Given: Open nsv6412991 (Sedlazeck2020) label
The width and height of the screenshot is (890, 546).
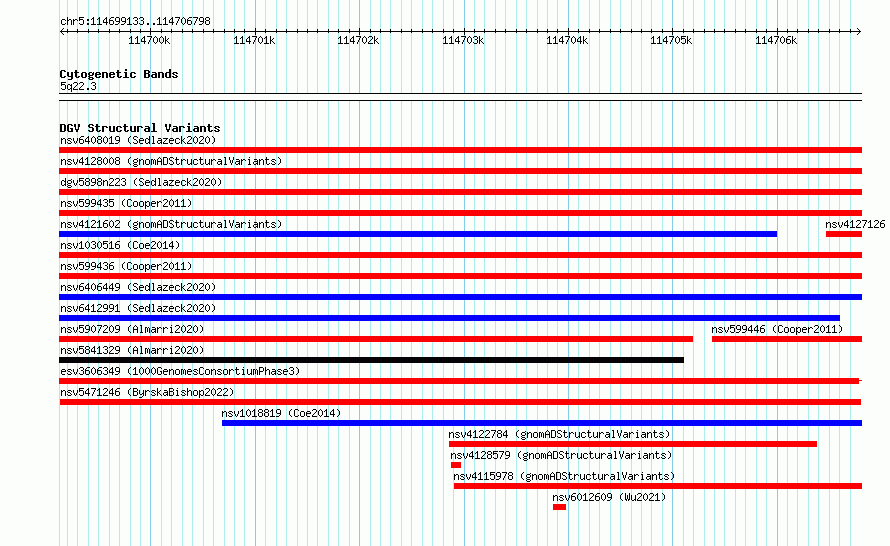Looking at the screenshot, I should point(138,308).
